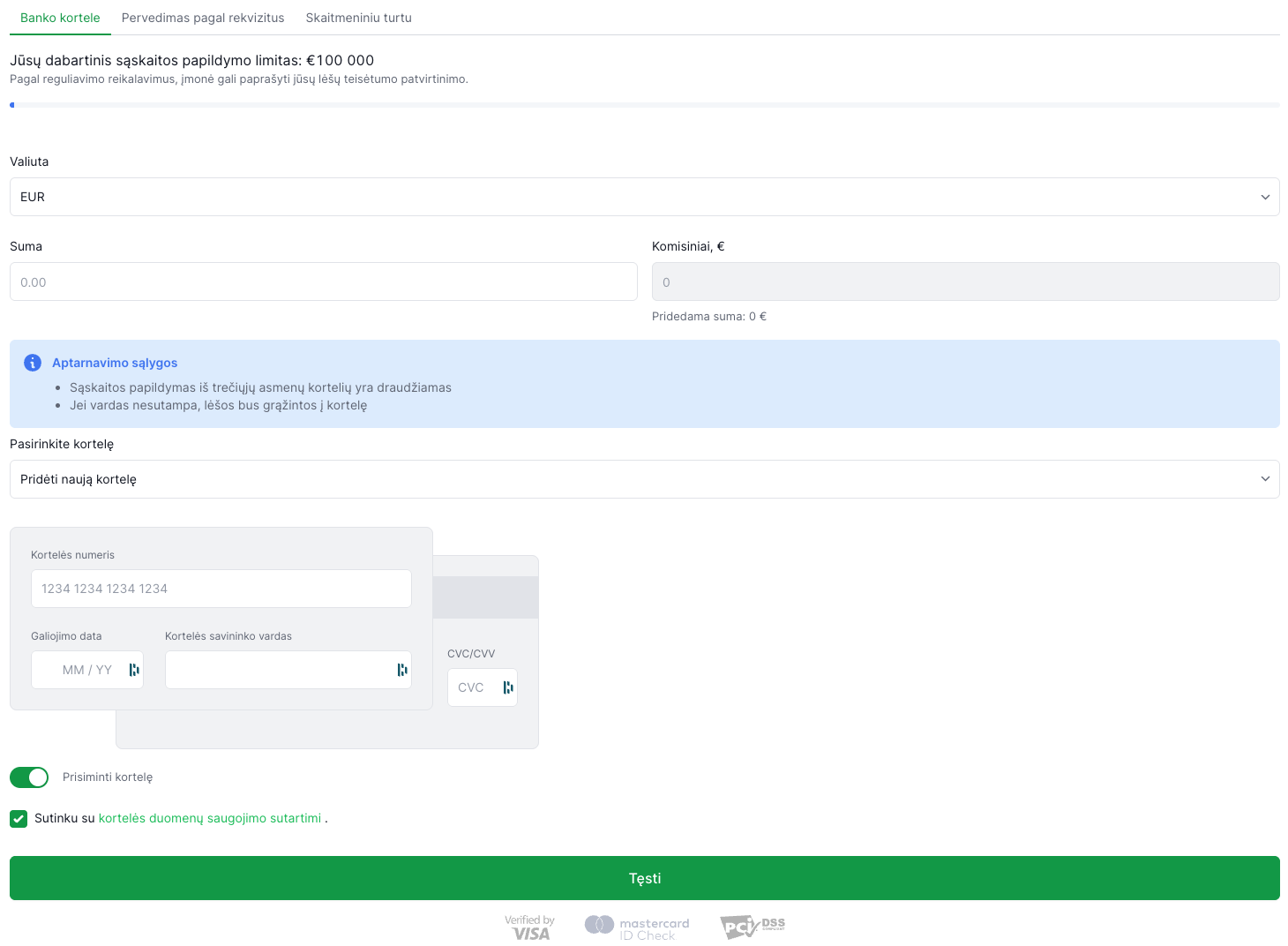Click the autofill icon in the cardholder name field

[x=402, y=670]
